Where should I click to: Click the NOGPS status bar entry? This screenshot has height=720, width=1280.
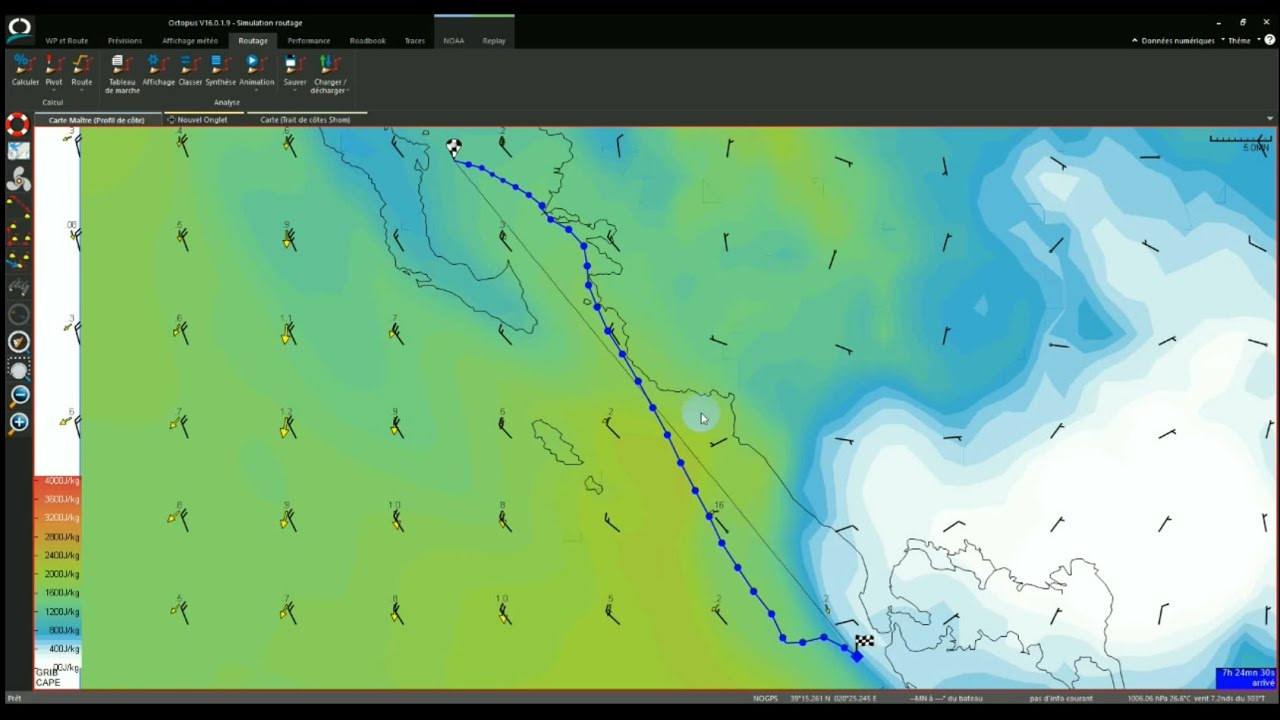click(766, 698)
